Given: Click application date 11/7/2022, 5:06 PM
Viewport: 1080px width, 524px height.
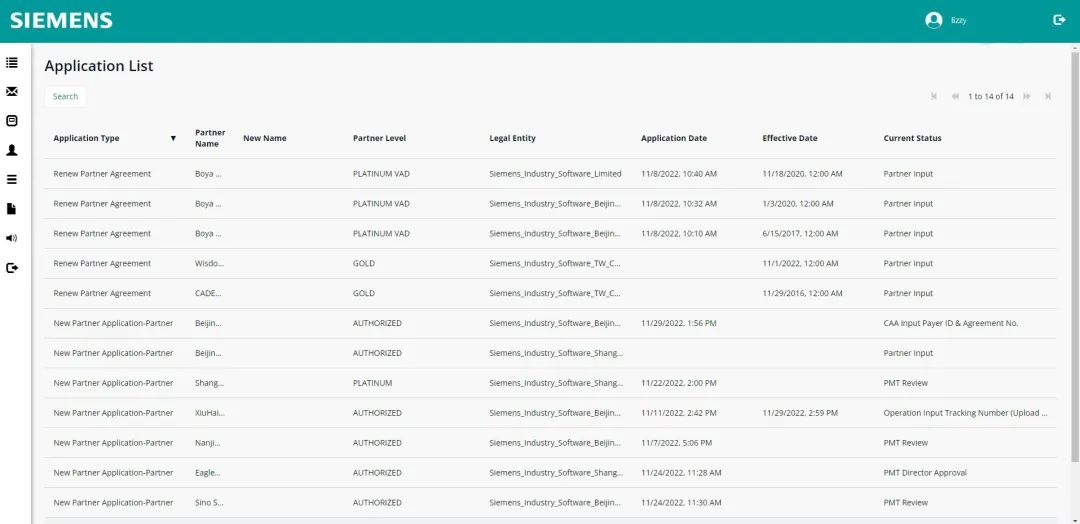Looking at the screenshot, I should tap(676, 443).
